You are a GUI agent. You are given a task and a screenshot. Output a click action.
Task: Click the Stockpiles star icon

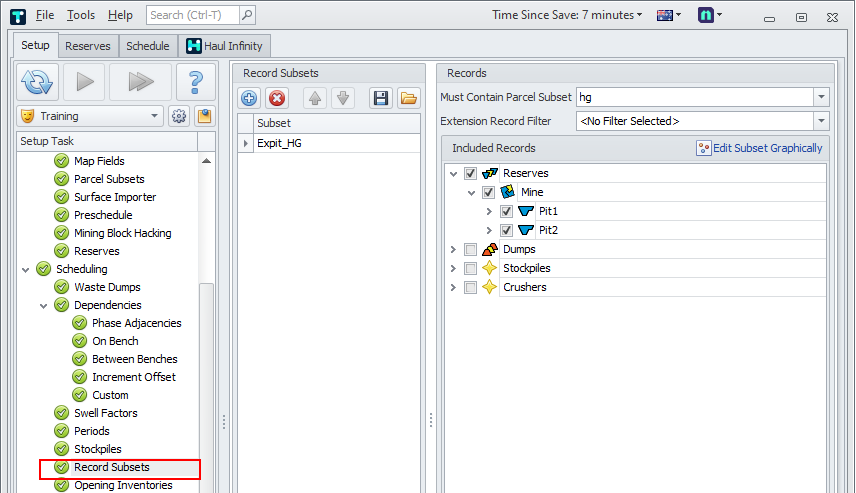pos(490,268)
